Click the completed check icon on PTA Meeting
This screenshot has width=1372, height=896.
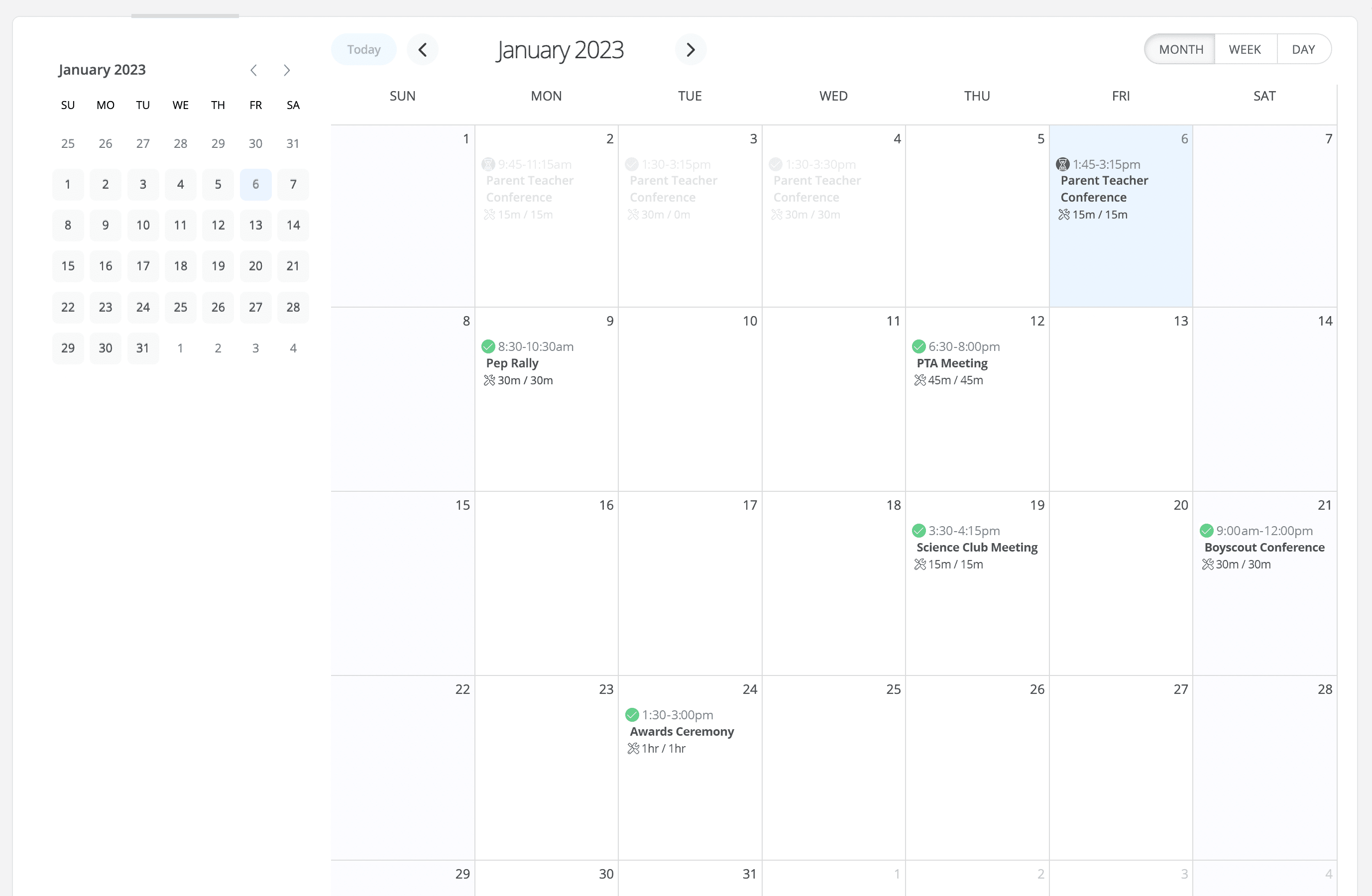[x=918, y=346]
